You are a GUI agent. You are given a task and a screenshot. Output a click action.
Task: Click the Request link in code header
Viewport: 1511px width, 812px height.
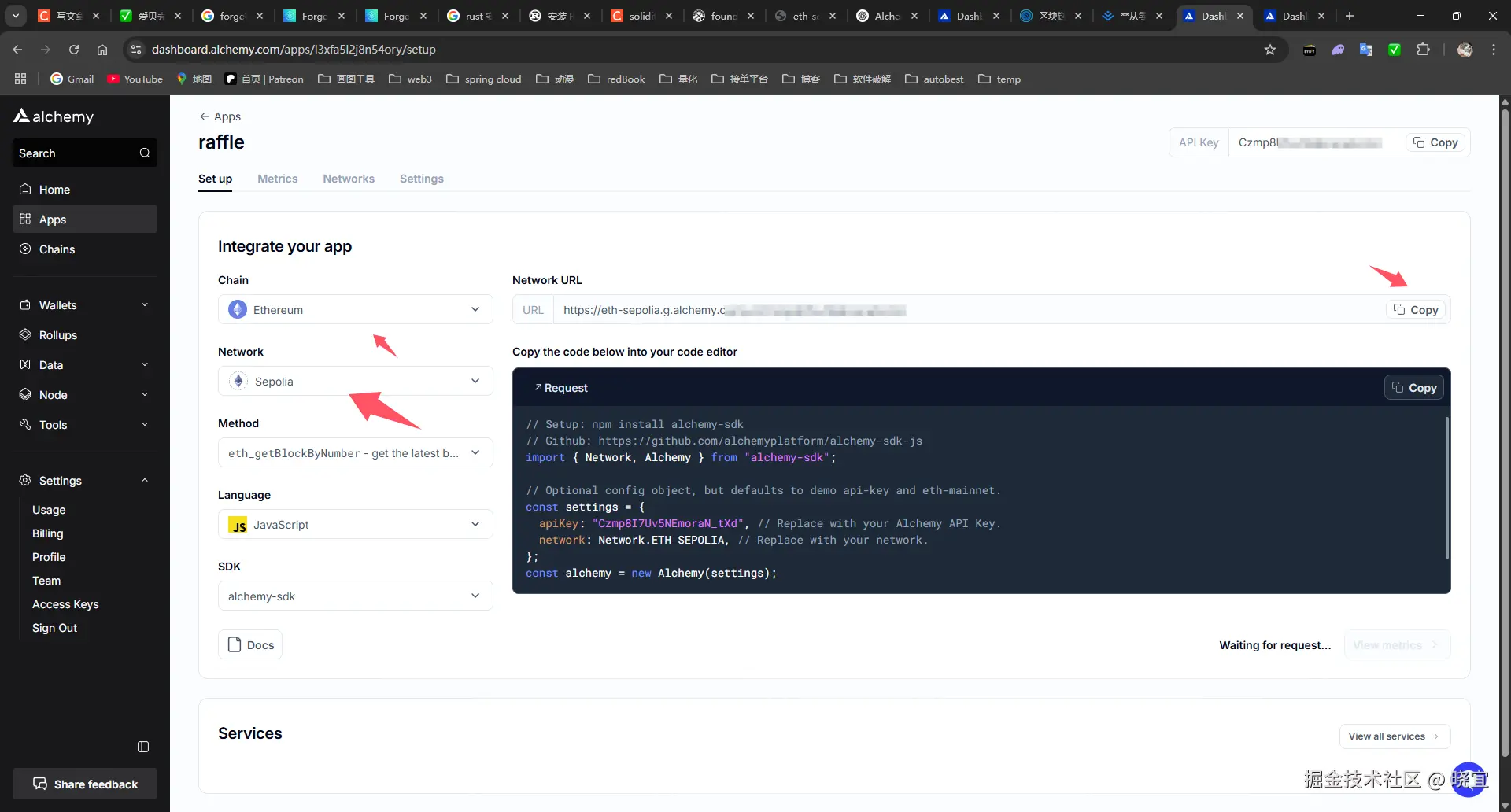coord(561,388)
